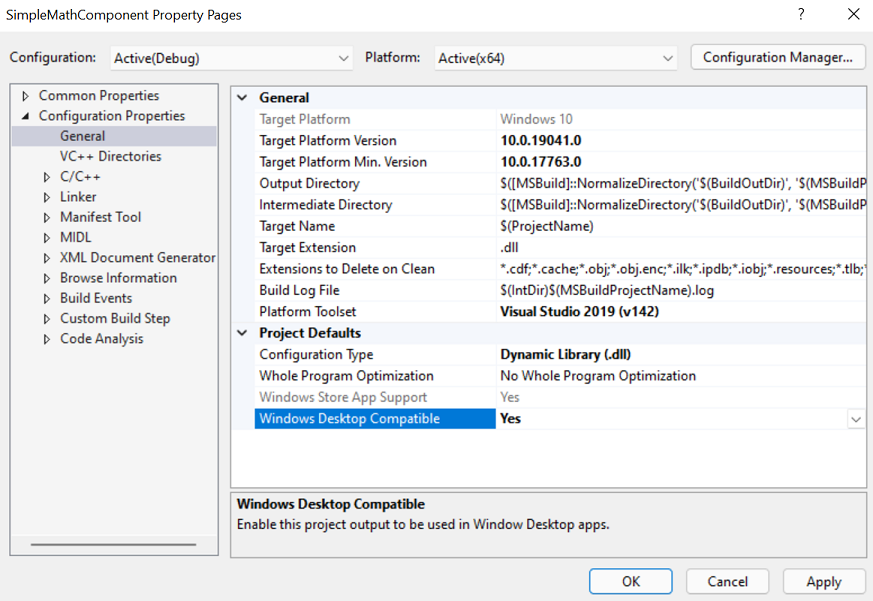Cancel the property pages dialog
The width and height of the screenshot is (873, 601).
coord(727,581)
